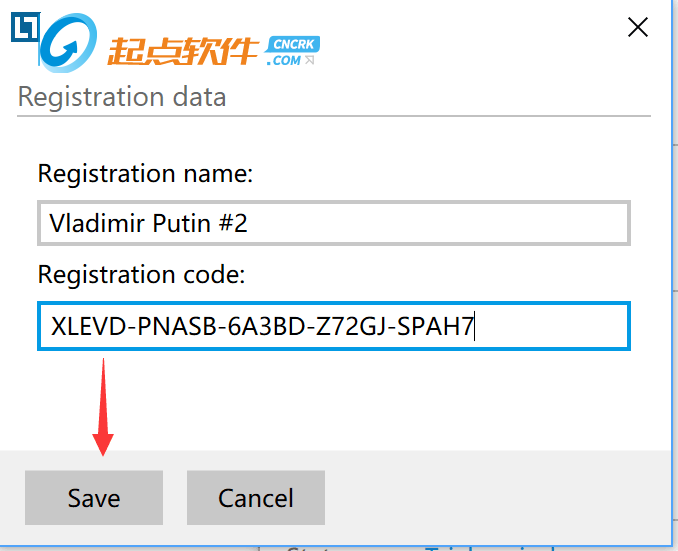The image size is (678, 551).
Task: Click the XLEVD-PNASB registration code text
Action: pos(262,327)
